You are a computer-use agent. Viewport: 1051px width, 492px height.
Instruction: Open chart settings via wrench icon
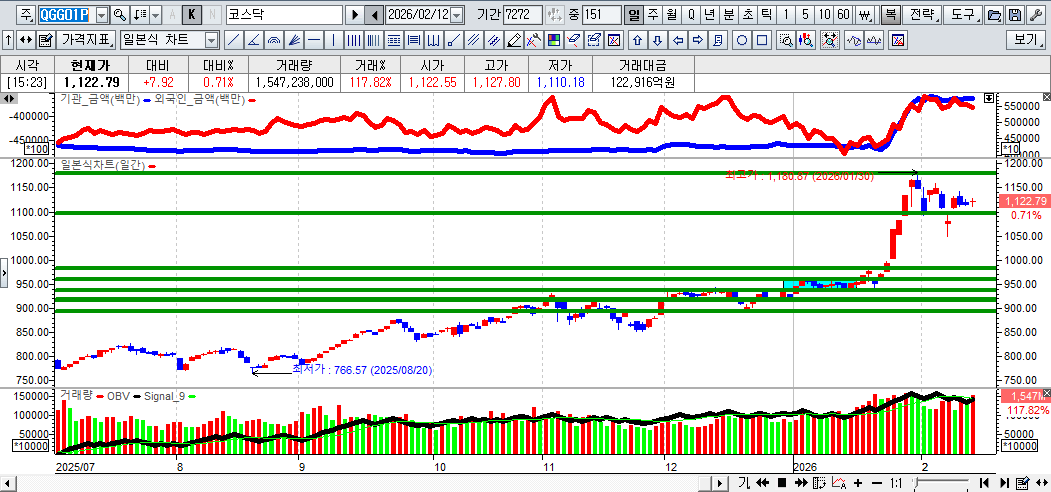(x=1034, y=15)
